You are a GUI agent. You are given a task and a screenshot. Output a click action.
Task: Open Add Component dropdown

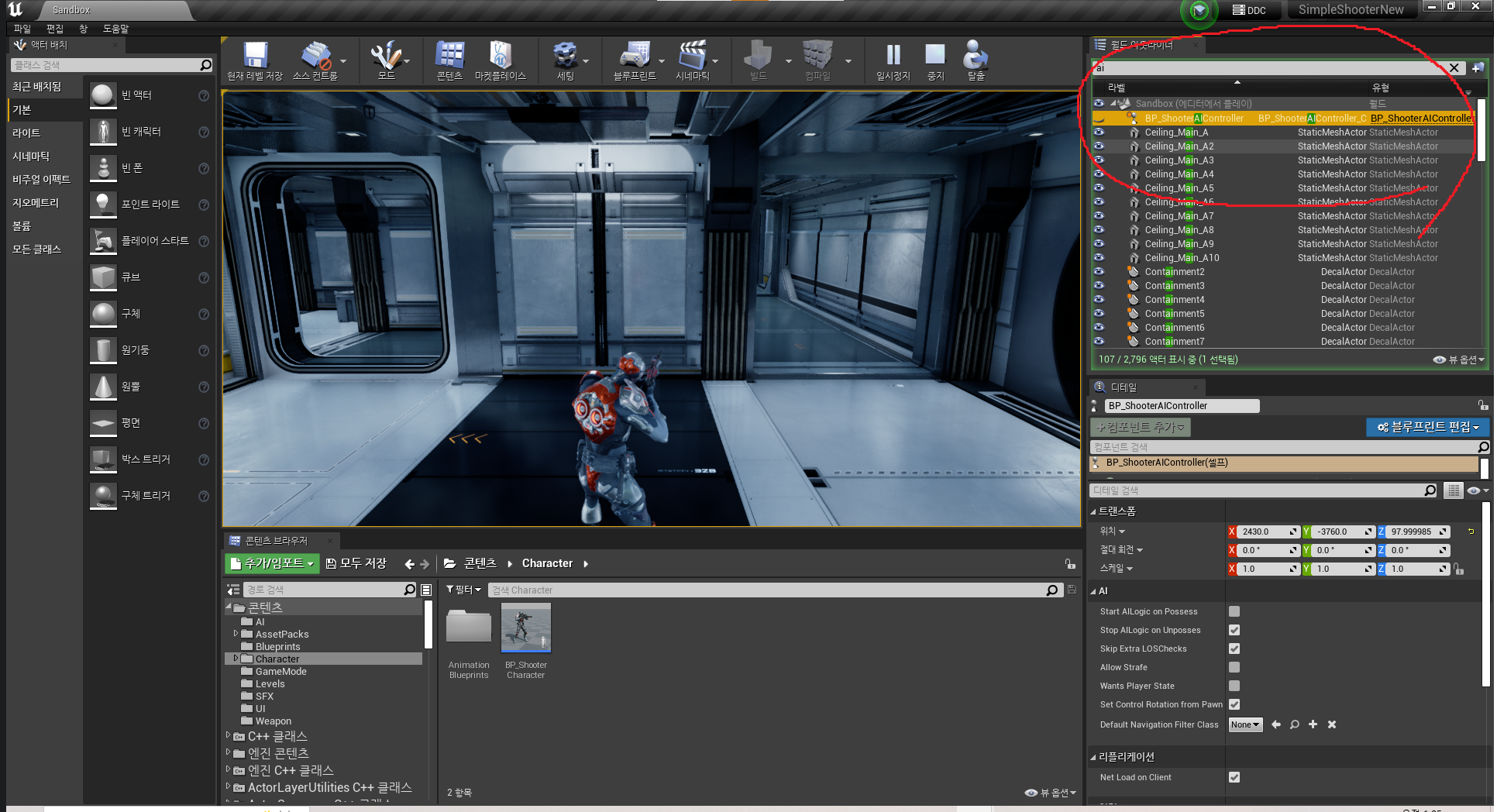click(1141, 427)
